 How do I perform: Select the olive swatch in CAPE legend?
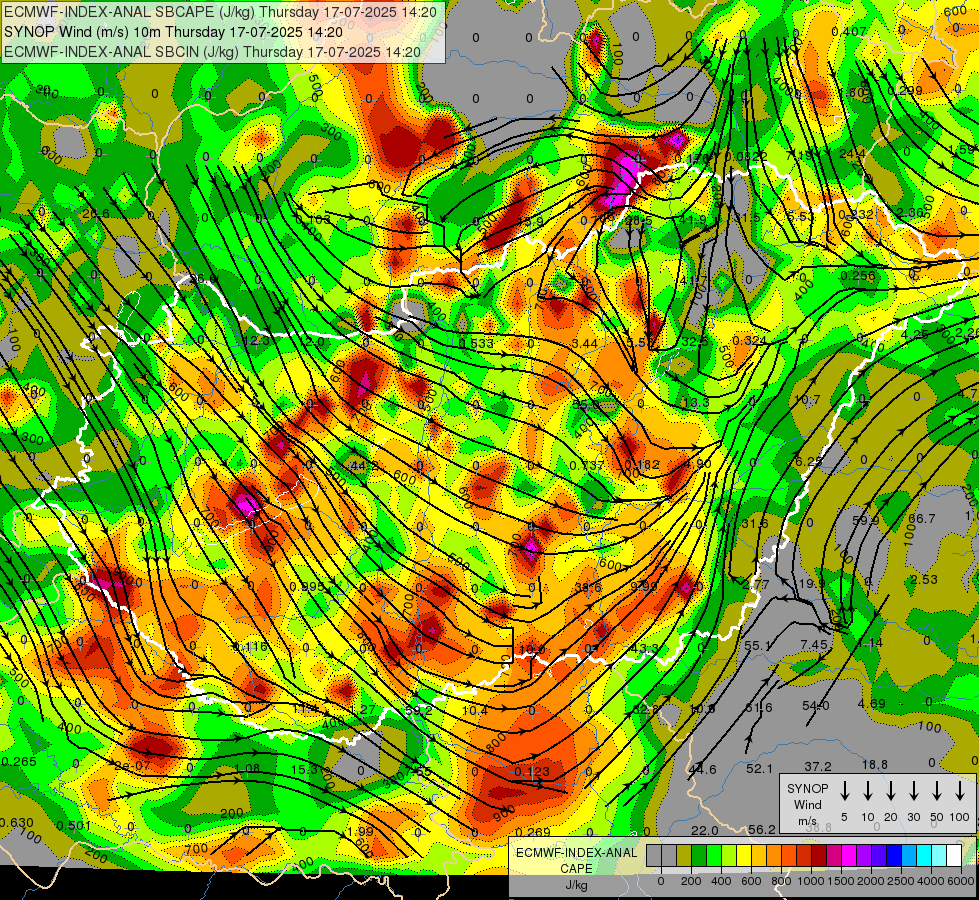[x=684, y=855]
